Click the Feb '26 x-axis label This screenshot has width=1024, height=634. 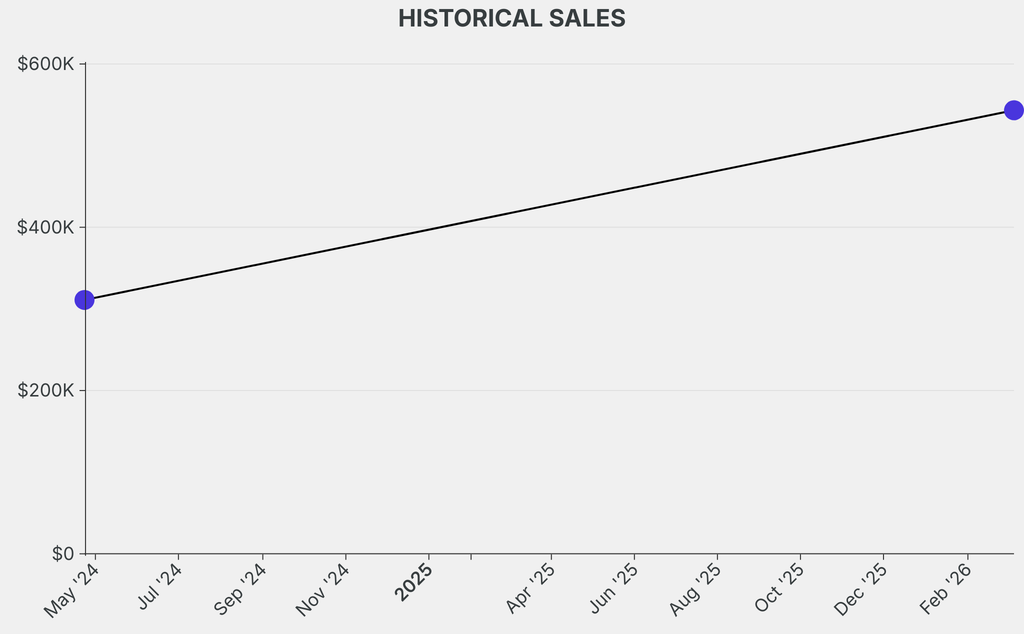(x=945, y=588)
